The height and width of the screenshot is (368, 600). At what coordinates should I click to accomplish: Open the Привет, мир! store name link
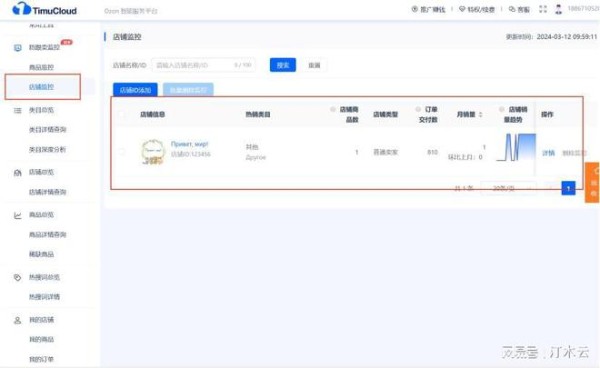(x=189, y=144)
